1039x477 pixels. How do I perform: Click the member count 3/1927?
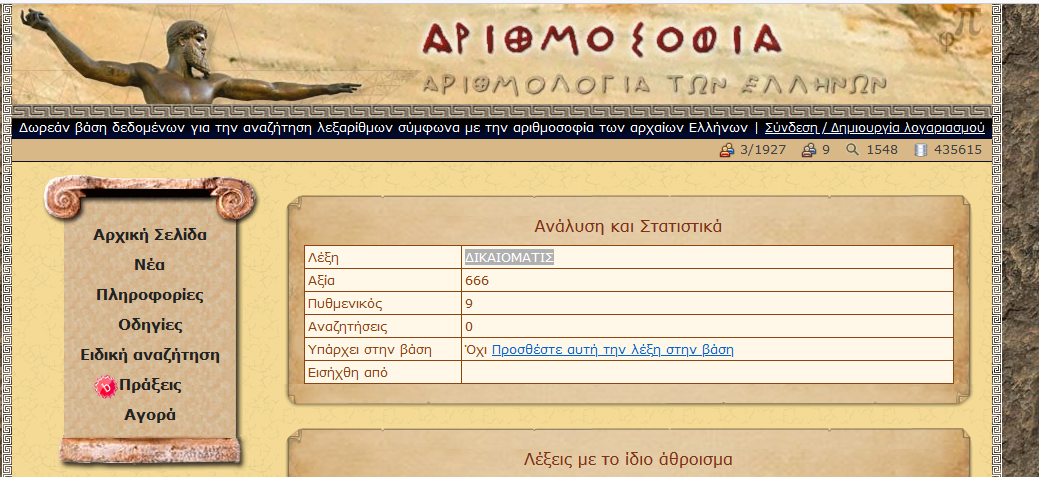pyautogui.click(x=763, y=150)
